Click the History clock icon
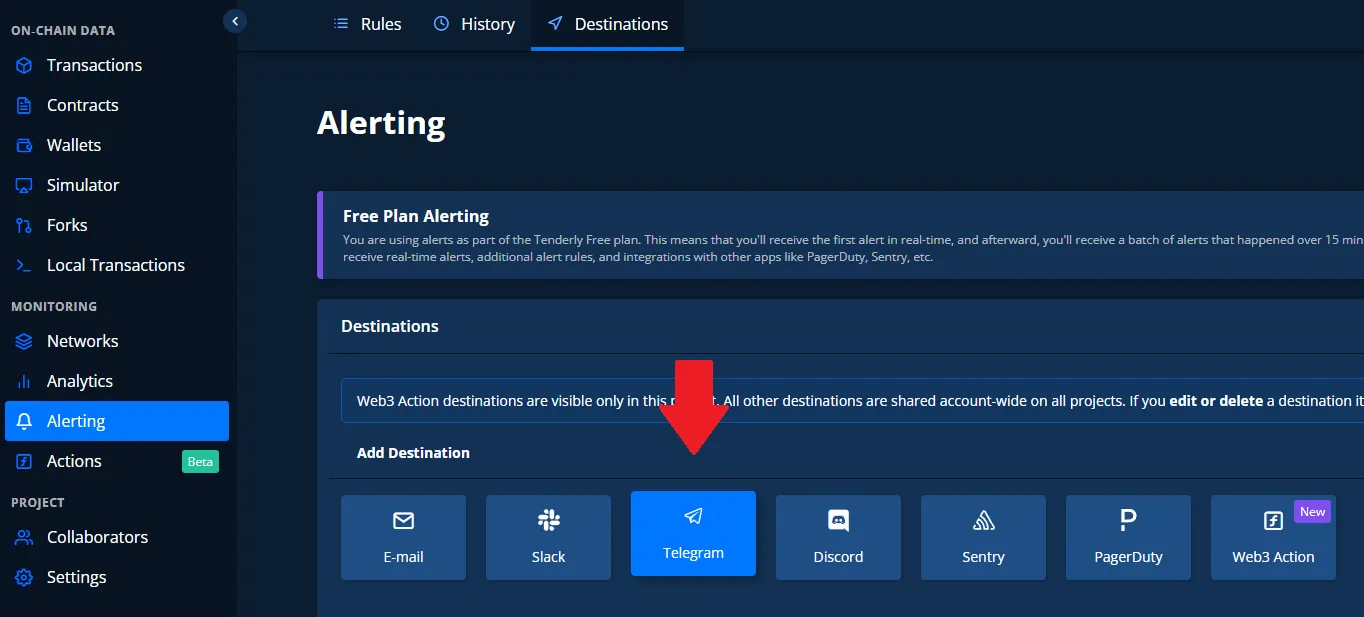The image size is (1364, 617). pos(441,24)
